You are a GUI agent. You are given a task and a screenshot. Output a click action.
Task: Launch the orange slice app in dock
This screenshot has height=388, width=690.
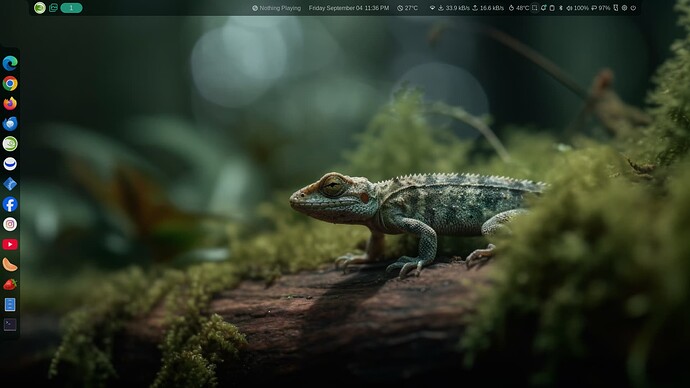click(x=10, y=264)
